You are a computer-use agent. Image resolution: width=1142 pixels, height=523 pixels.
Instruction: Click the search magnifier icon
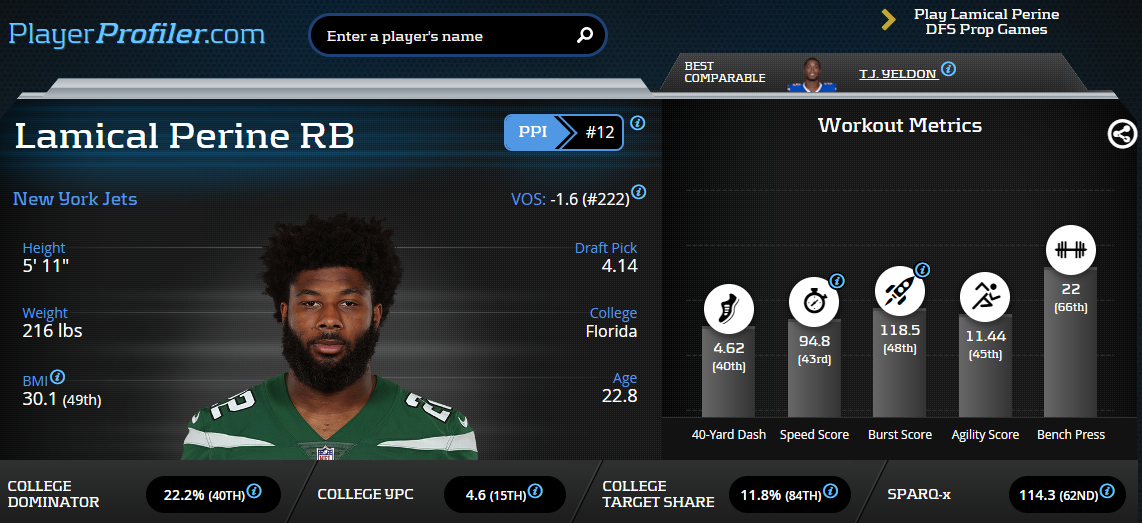585,35
